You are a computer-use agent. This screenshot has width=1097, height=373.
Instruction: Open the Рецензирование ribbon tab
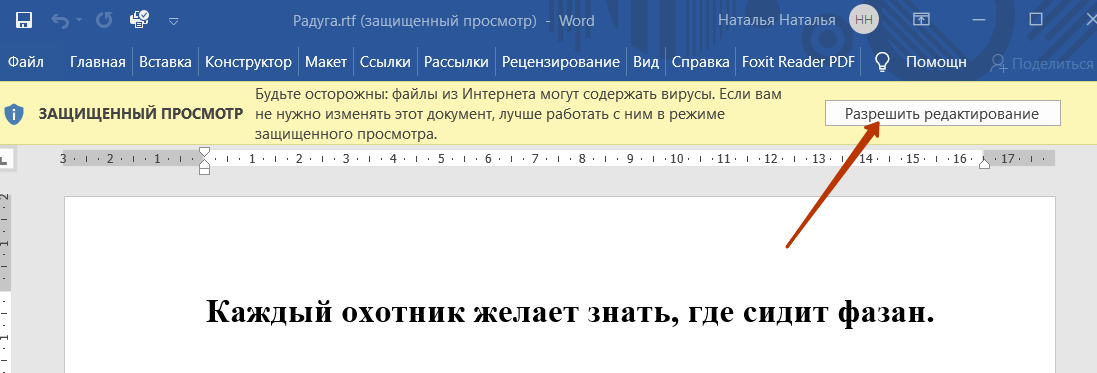pos(560,62)
